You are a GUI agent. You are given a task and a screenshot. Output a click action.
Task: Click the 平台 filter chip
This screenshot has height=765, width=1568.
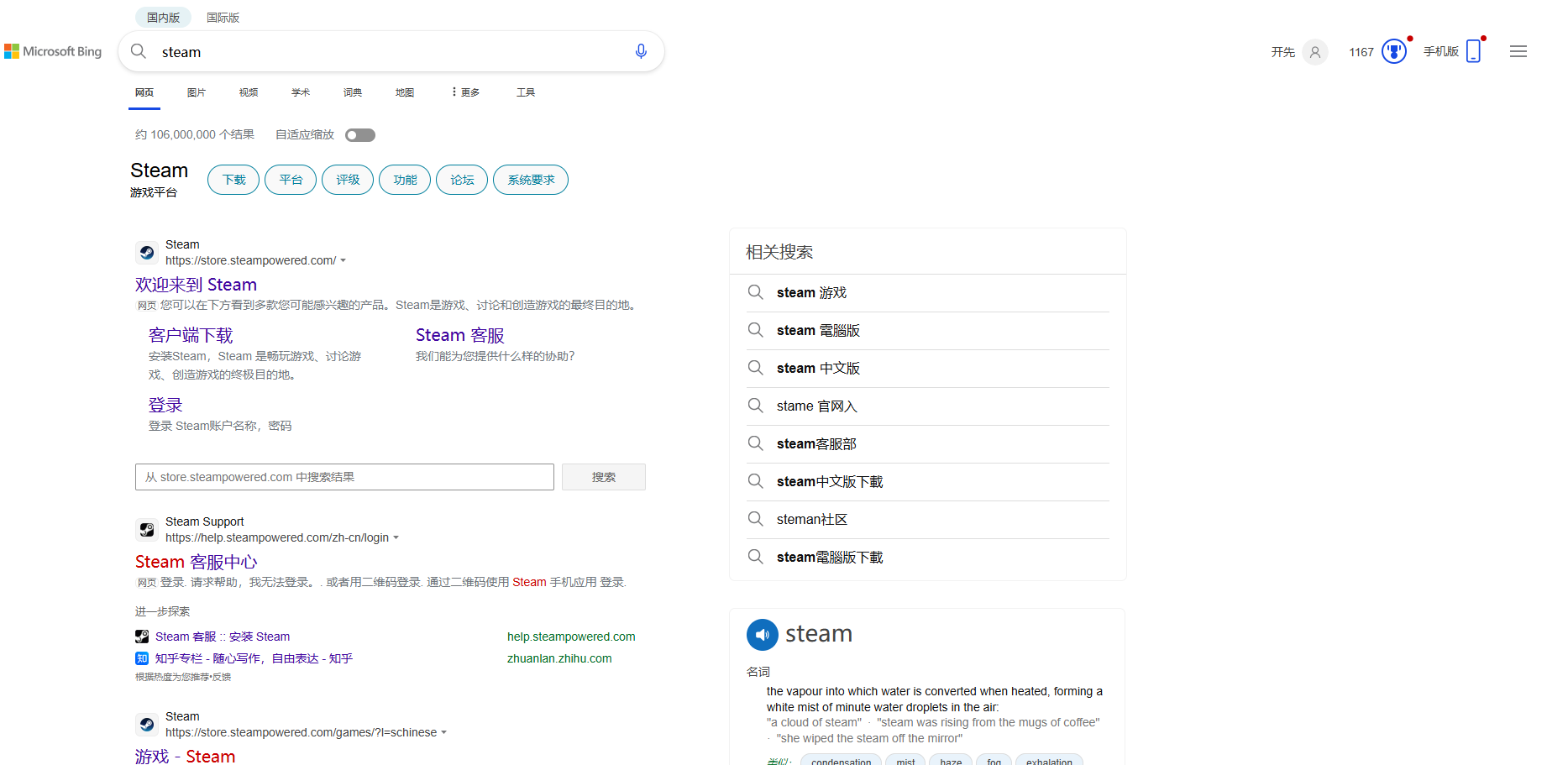pyautogui.click(x=291, y=180)
